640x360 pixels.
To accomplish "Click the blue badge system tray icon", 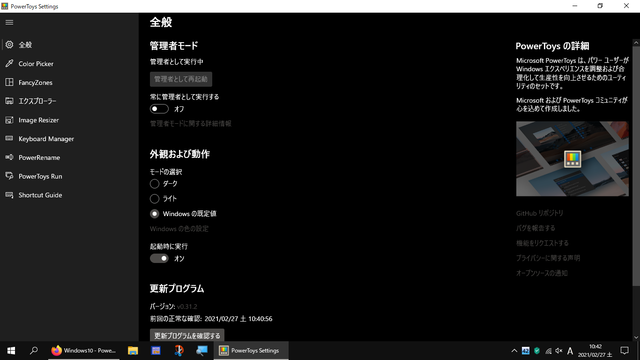I will click(526, 351).
